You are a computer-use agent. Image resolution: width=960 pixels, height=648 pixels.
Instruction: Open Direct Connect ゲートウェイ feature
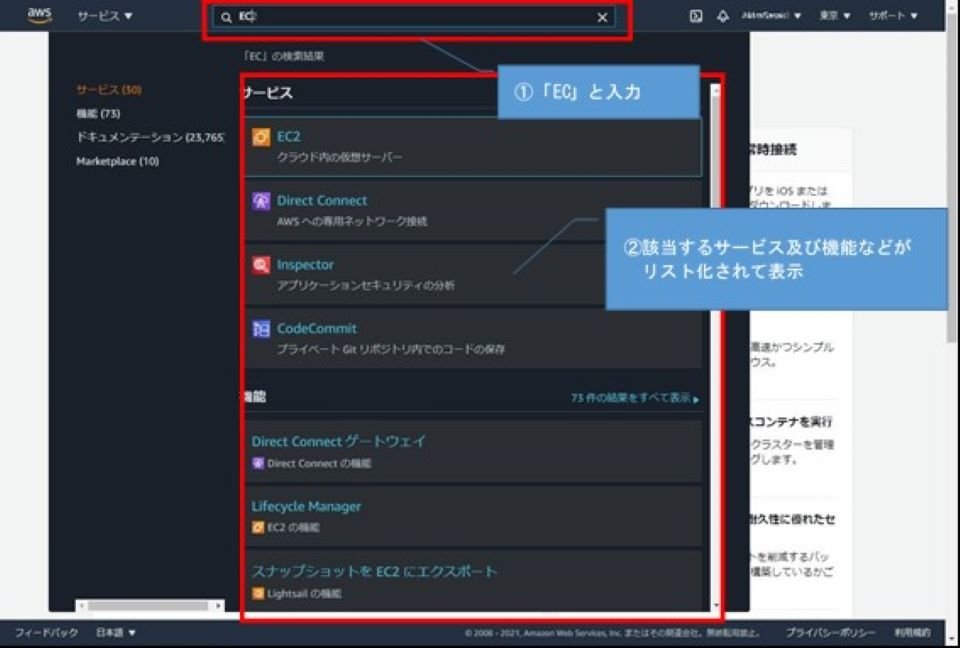point(339,442)
